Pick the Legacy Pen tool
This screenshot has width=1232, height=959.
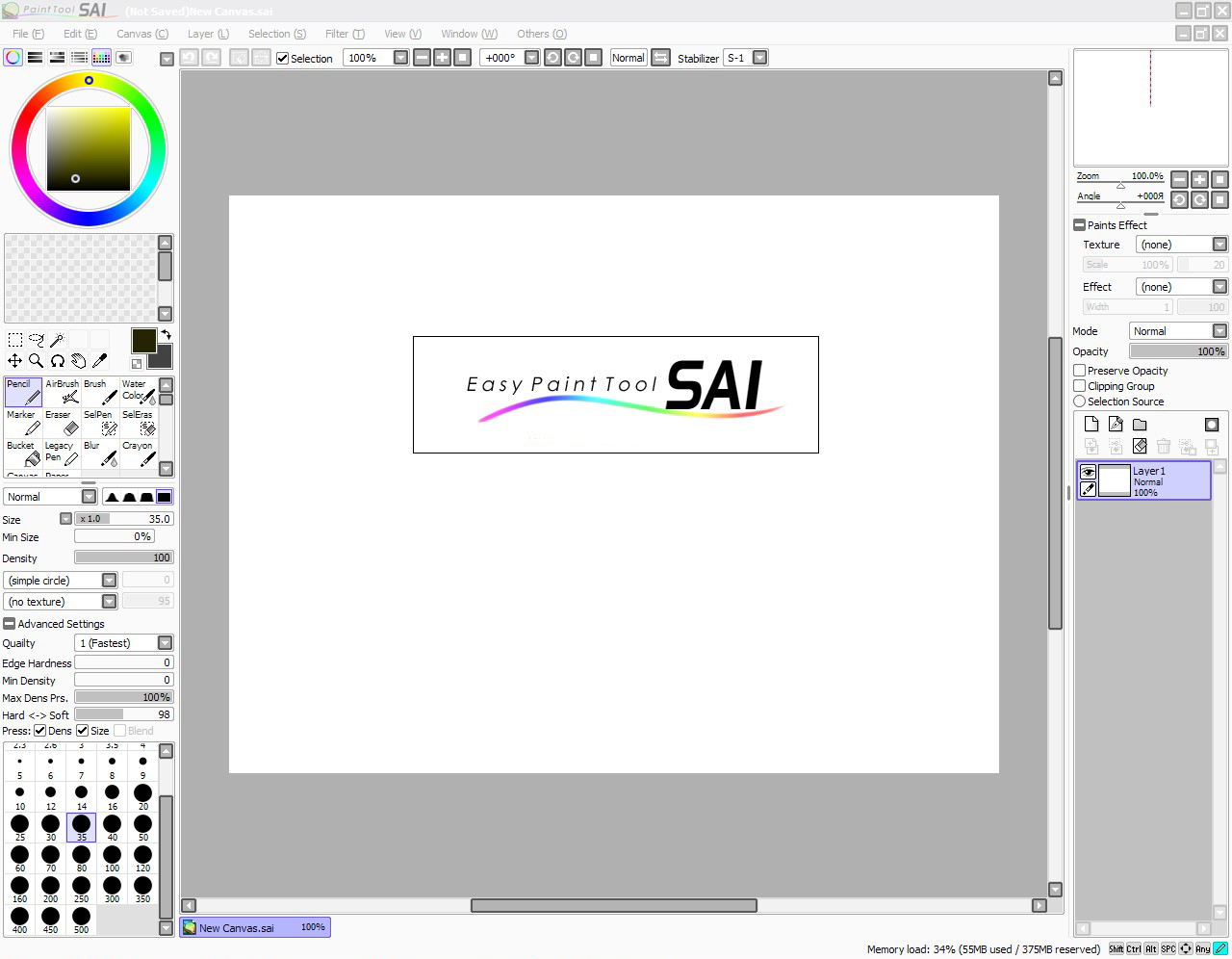[62, 454]
